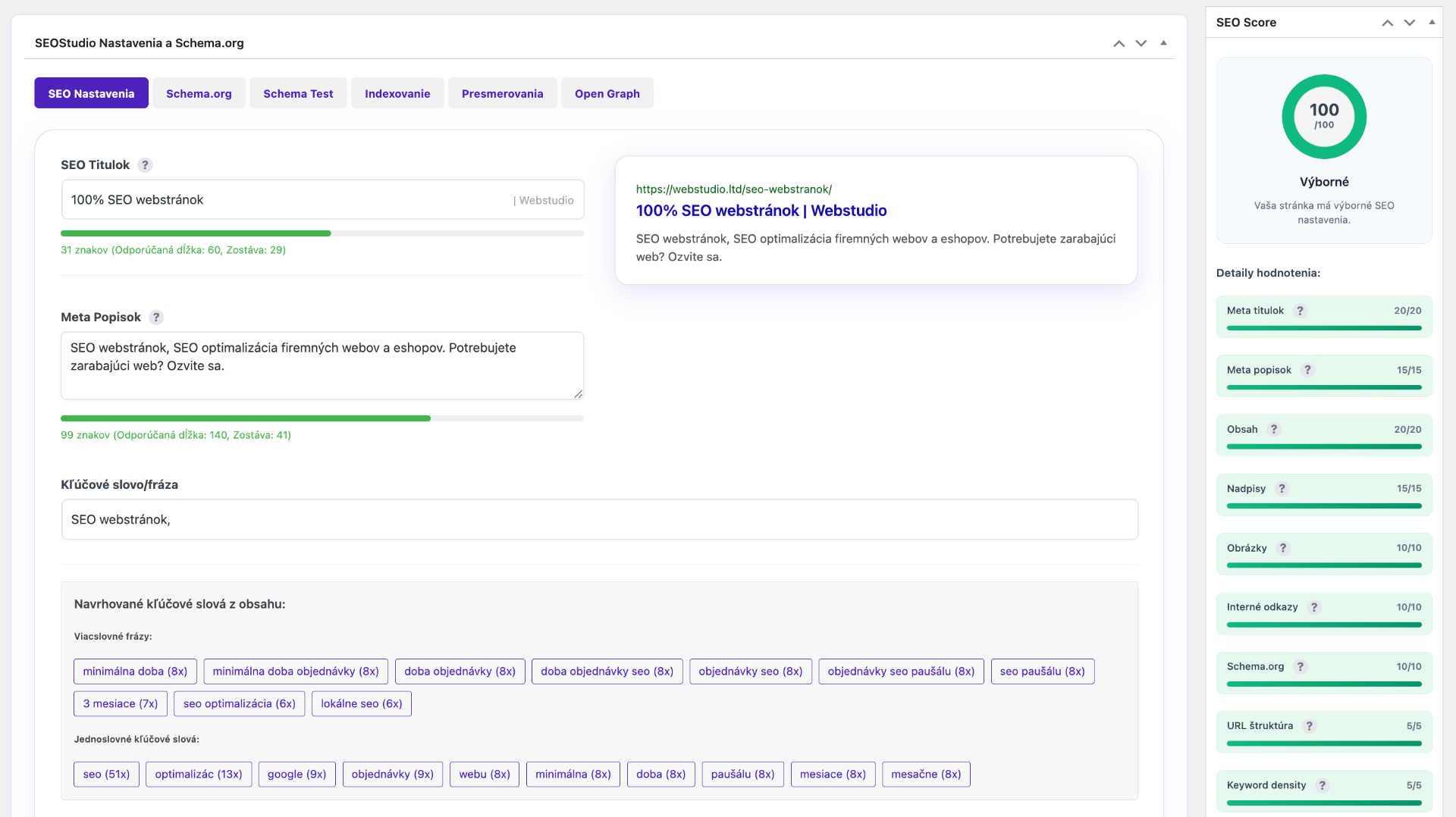Open Meta titulok score help tooltip

1300,311
